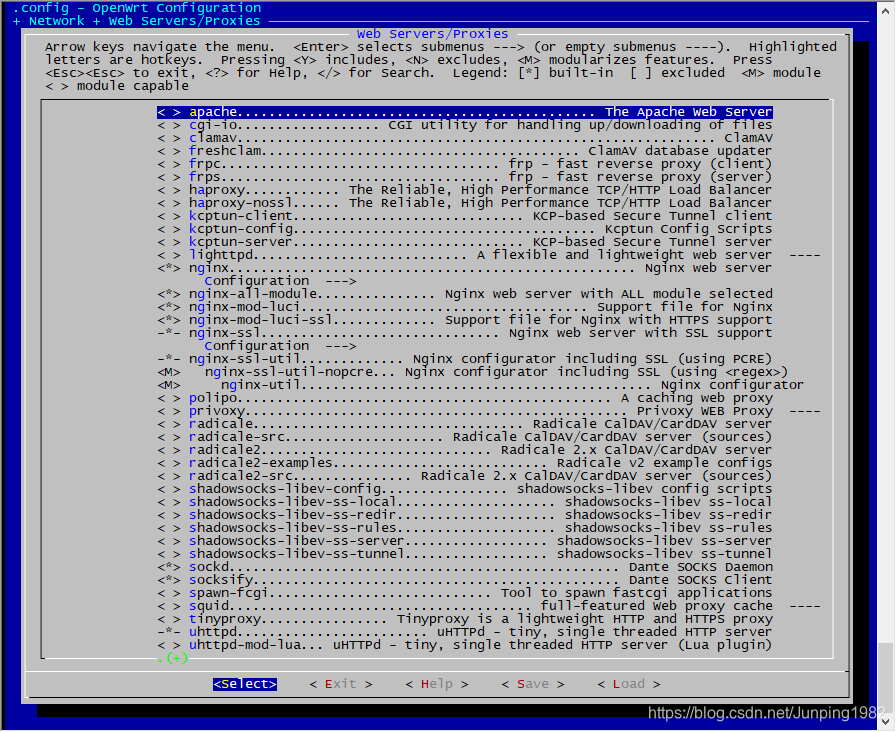This screenshot has width=896, height=732.
Task: Open Configuration submenu under nginx
Action: (x=280, y=281)
